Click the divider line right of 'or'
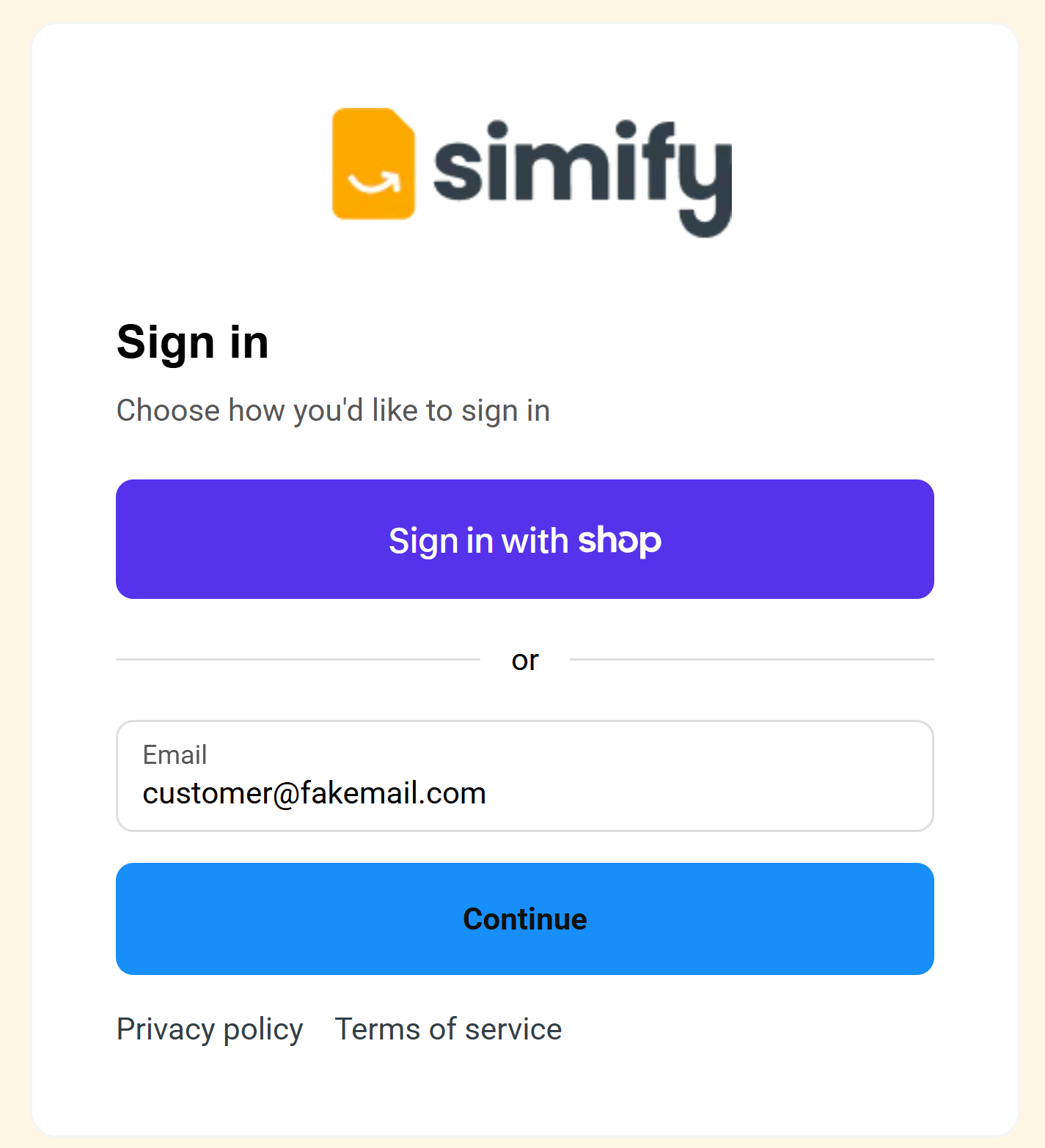The image size is (1045, 1148). point(752,659)
